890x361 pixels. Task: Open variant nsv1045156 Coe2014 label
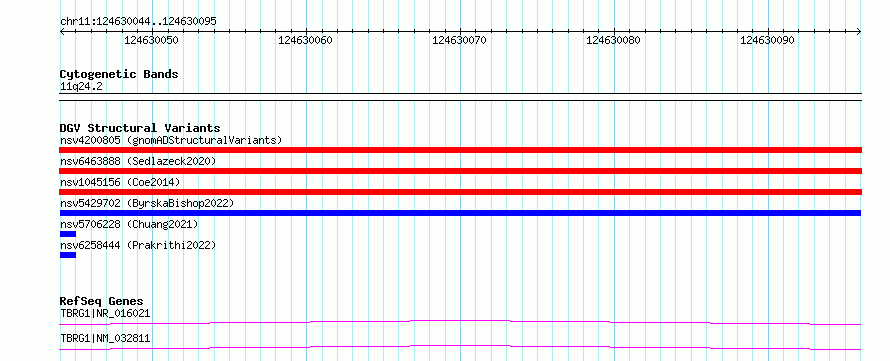120,182
